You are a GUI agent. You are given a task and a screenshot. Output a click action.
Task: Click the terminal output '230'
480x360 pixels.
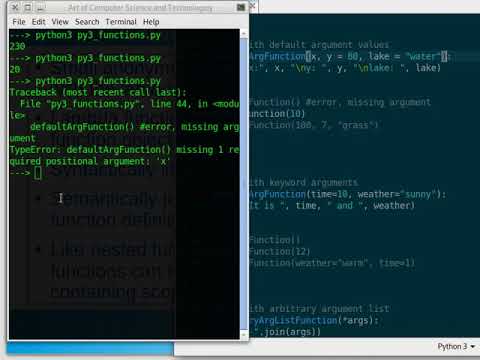coord(17,46)
